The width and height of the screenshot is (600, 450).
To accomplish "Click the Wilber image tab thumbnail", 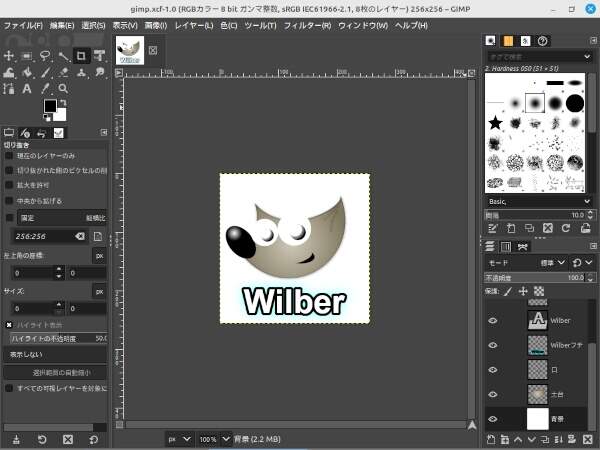I will click(130, 51).
